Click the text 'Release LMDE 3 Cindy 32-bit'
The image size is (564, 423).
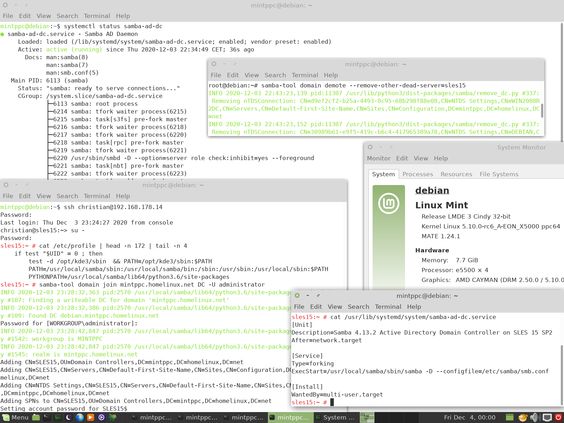[x=466, y=217]
